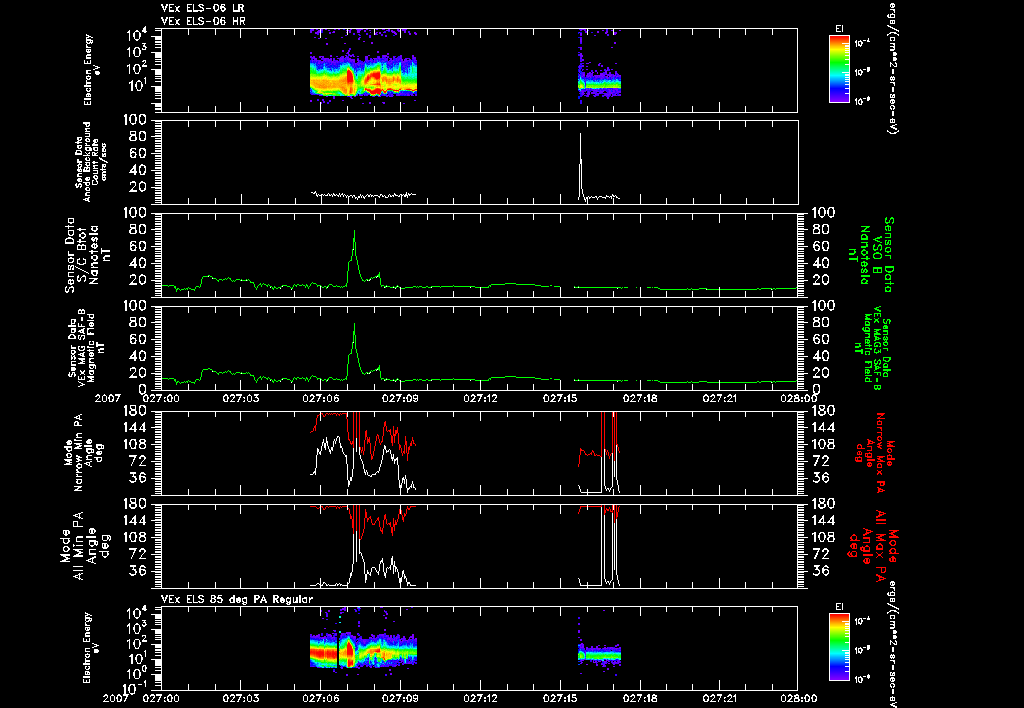
Task: Click 027:03 below the 85 deg PA spectrogram
Action: (x=241, y=698)
